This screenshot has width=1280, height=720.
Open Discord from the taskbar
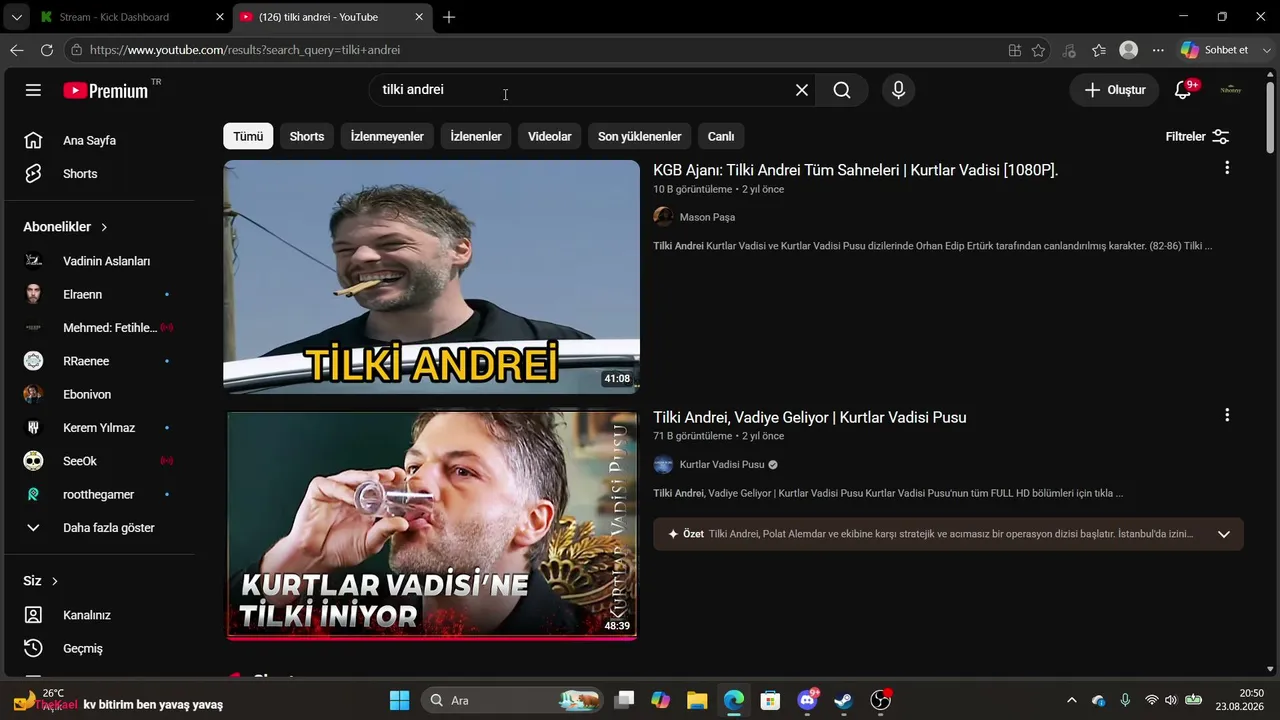tap(808, 700)
